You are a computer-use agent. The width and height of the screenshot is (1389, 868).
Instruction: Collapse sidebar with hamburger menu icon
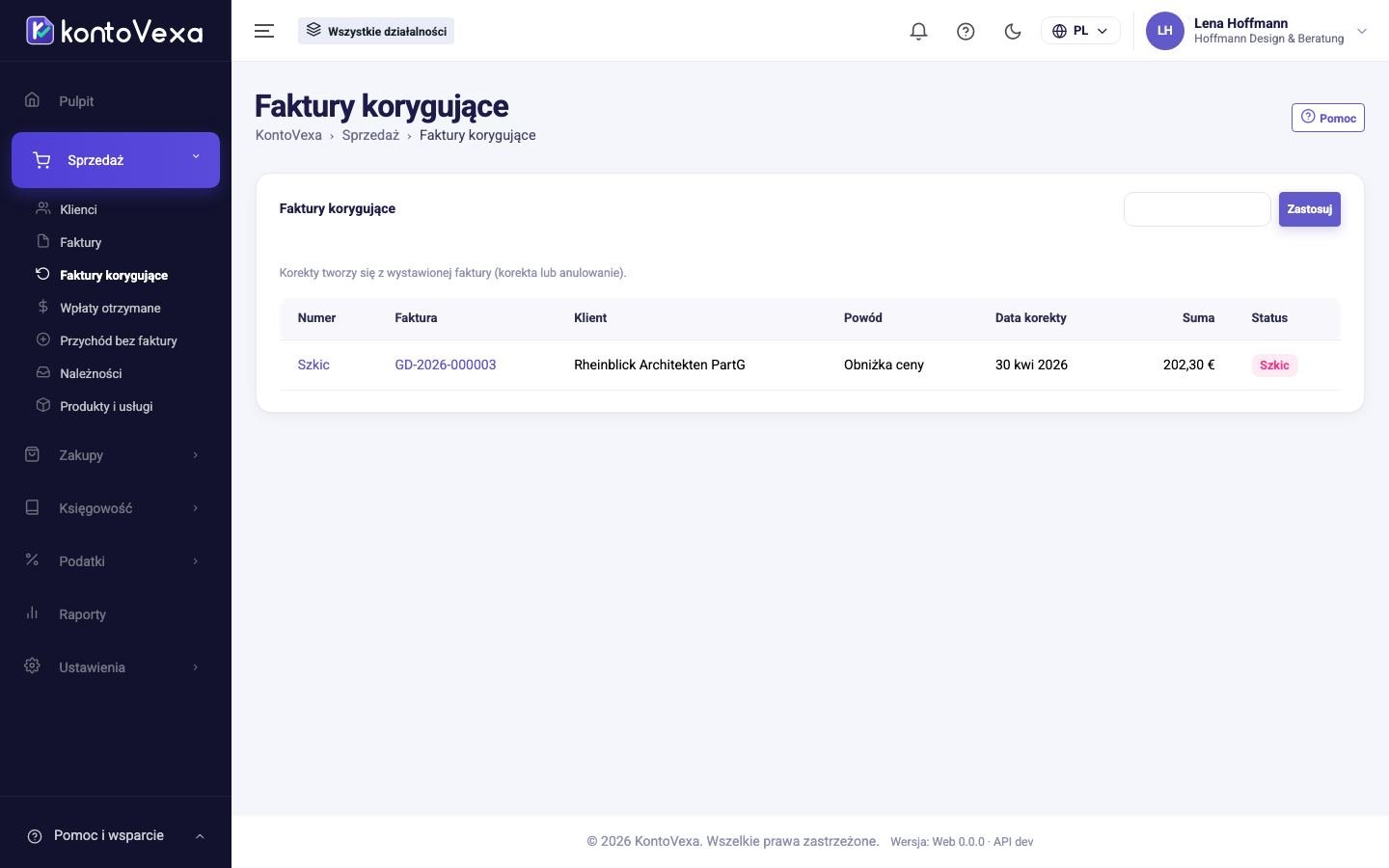tap(264, 31)
